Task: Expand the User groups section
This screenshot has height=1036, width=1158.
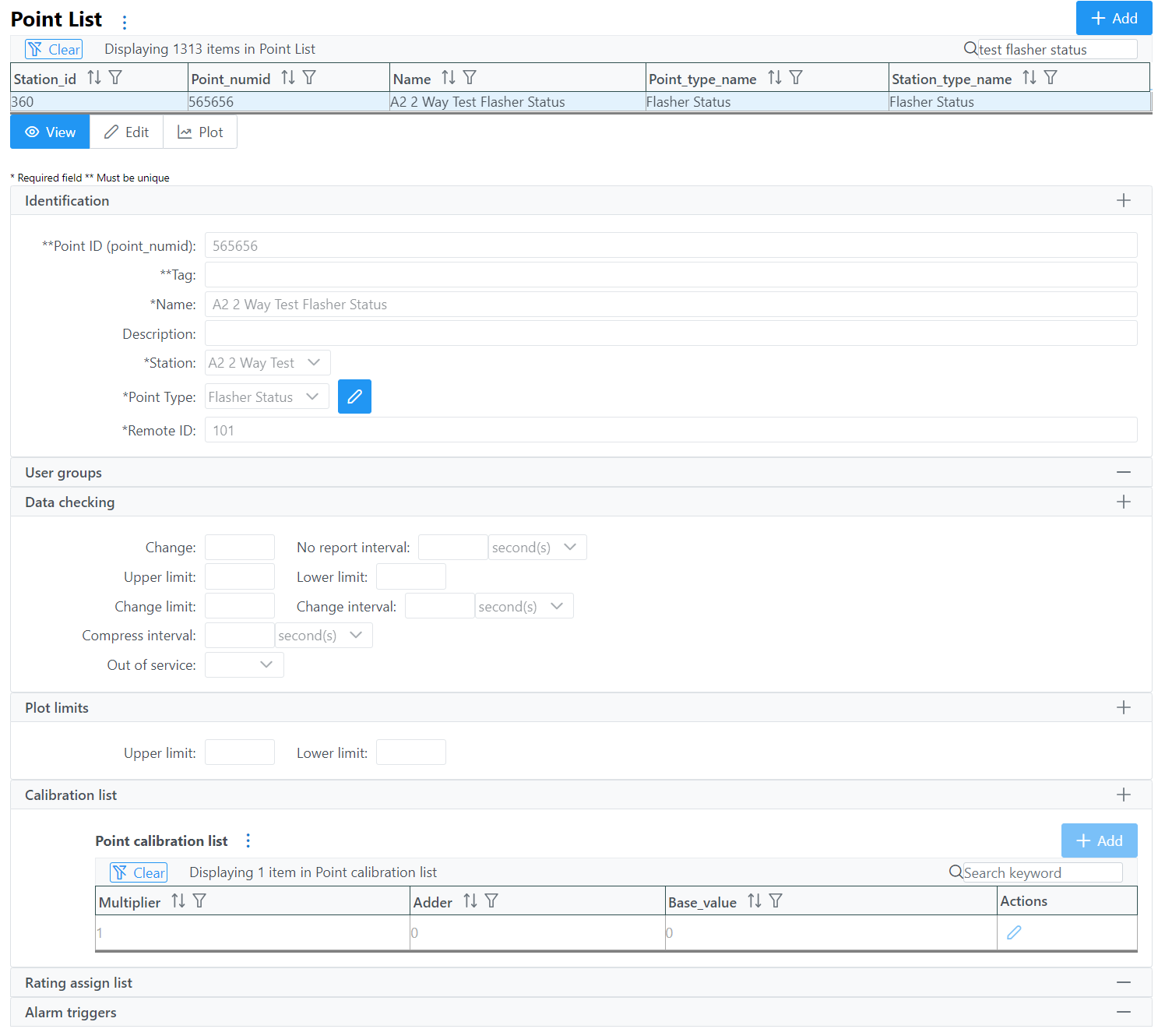Action: [1123, 472]
